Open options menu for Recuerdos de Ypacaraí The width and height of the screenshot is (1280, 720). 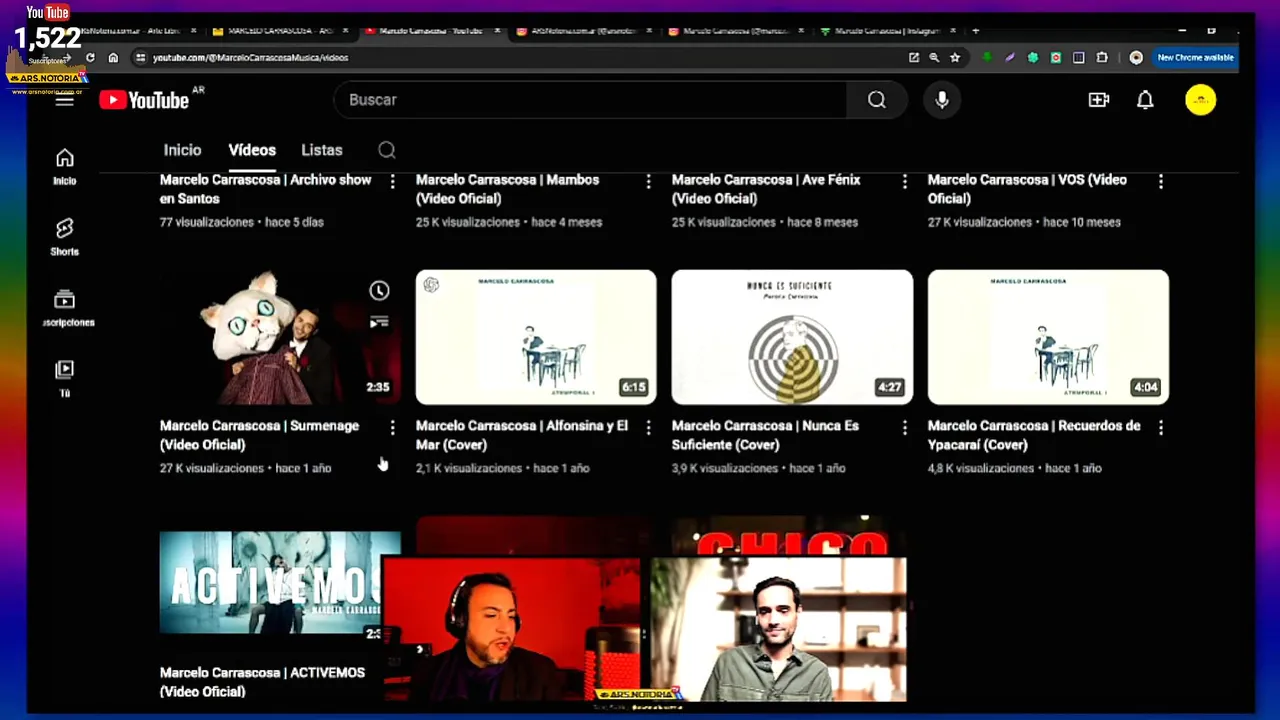tap(1160, 427)
